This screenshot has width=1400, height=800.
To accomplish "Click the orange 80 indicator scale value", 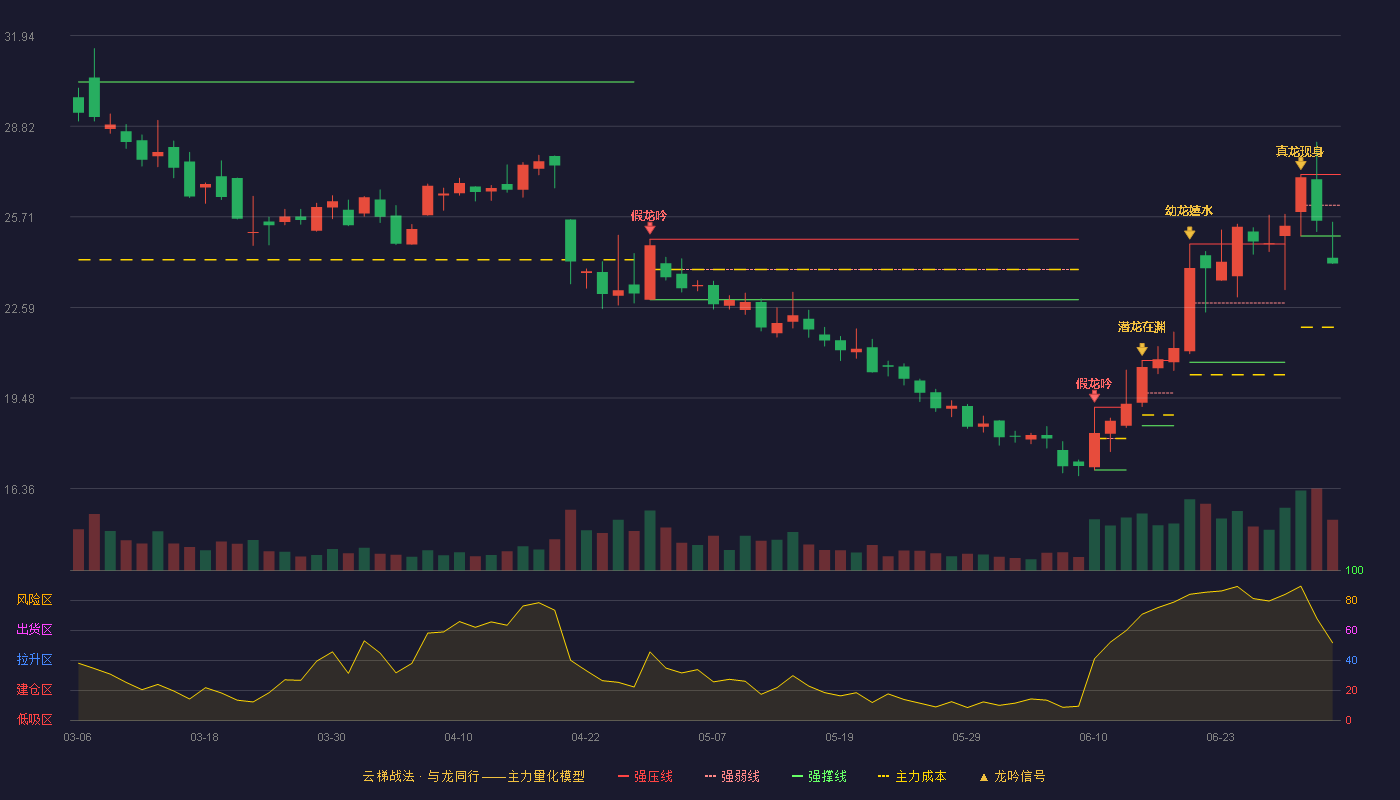I will [1350, 601].
